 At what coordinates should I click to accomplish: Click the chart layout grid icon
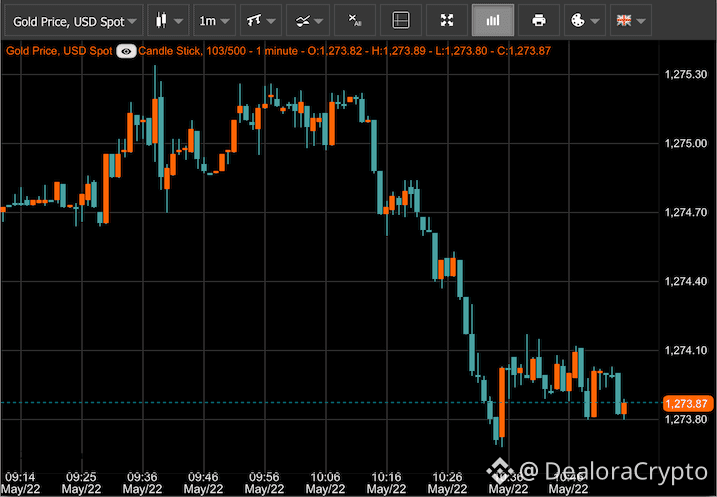pyautogui.click(x=401, y=21)
